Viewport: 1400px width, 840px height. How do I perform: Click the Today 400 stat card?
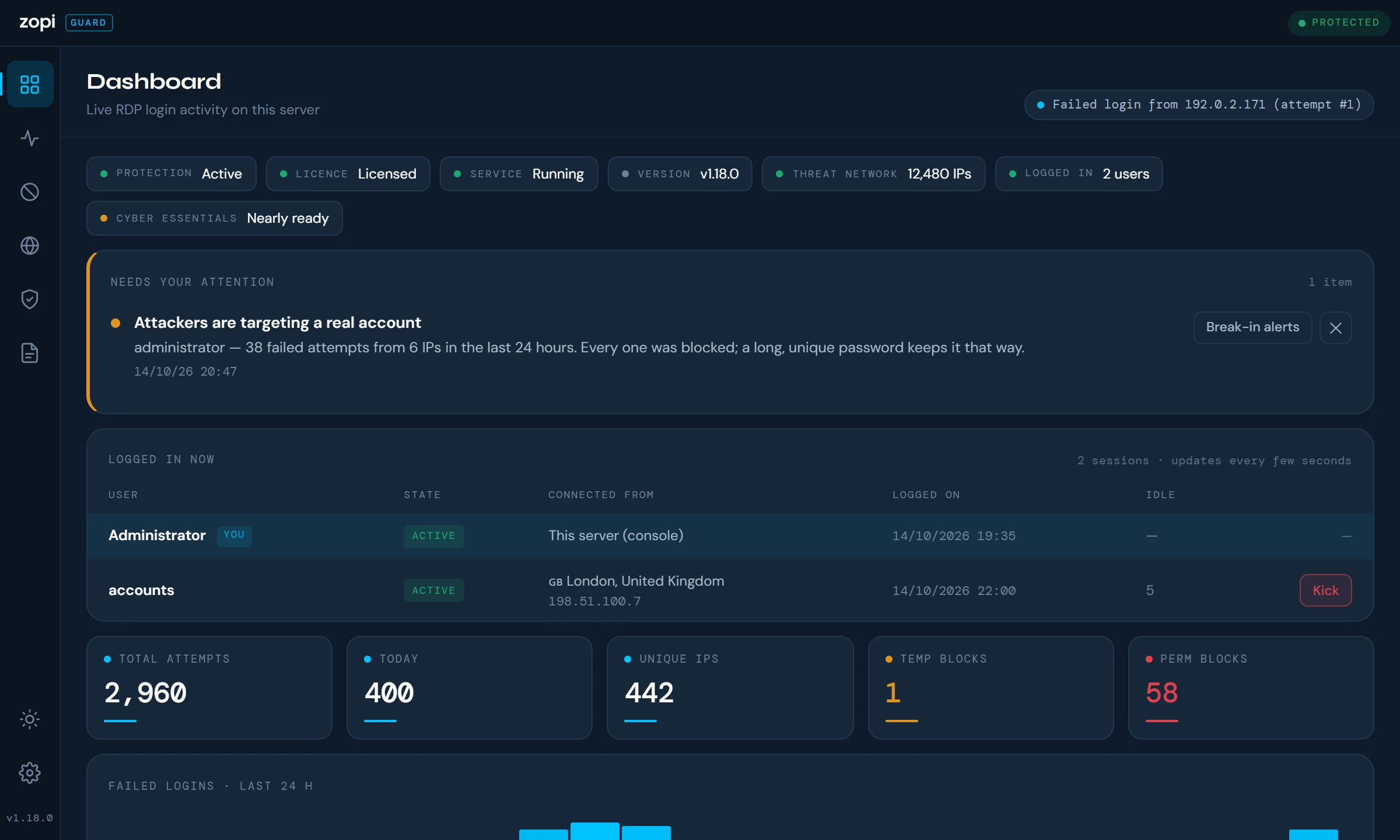pos(470,688)
